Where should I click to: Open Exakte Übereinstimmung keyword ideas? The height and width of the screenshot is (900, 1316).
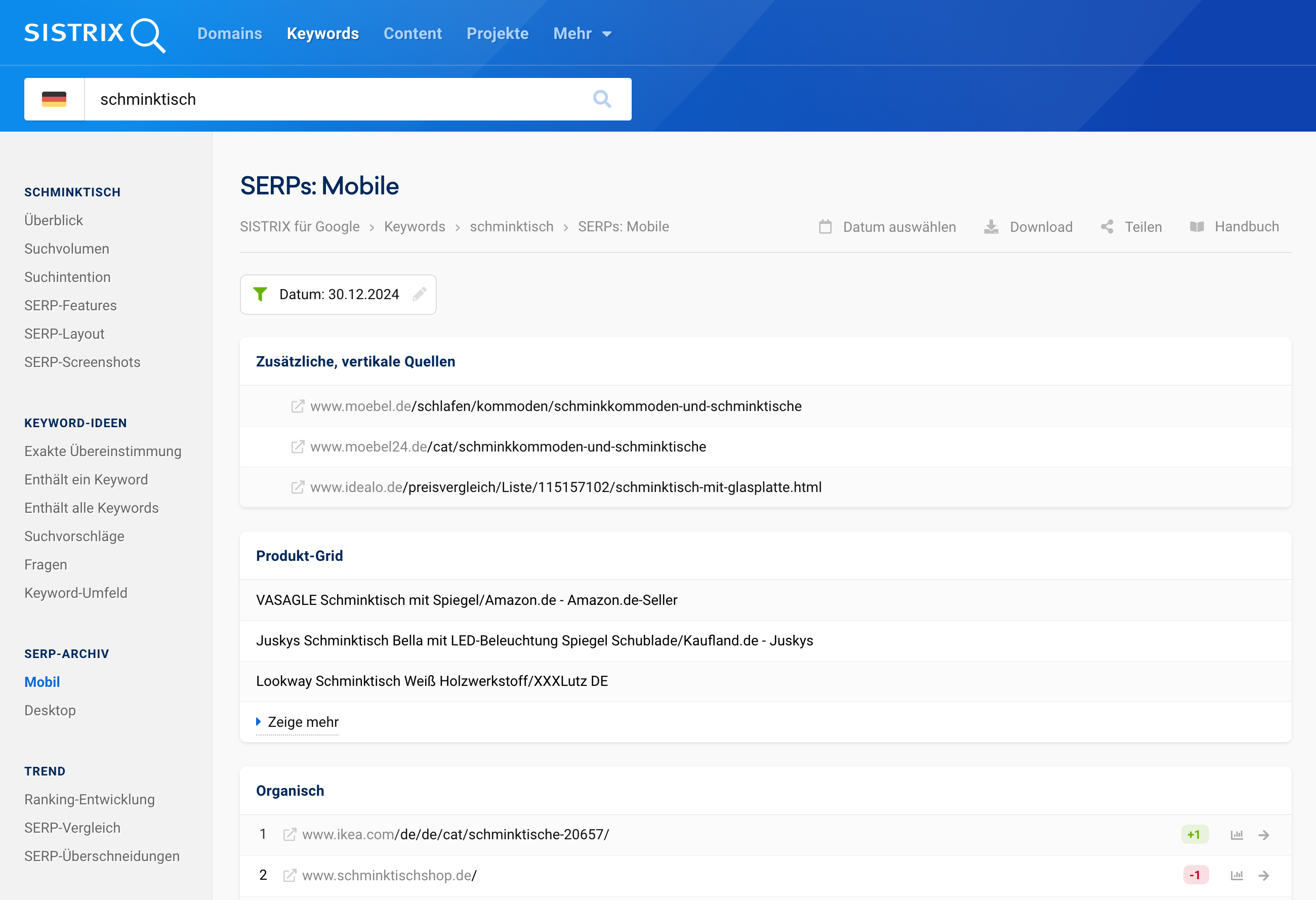pyautogui.click(x=103, y=452)
